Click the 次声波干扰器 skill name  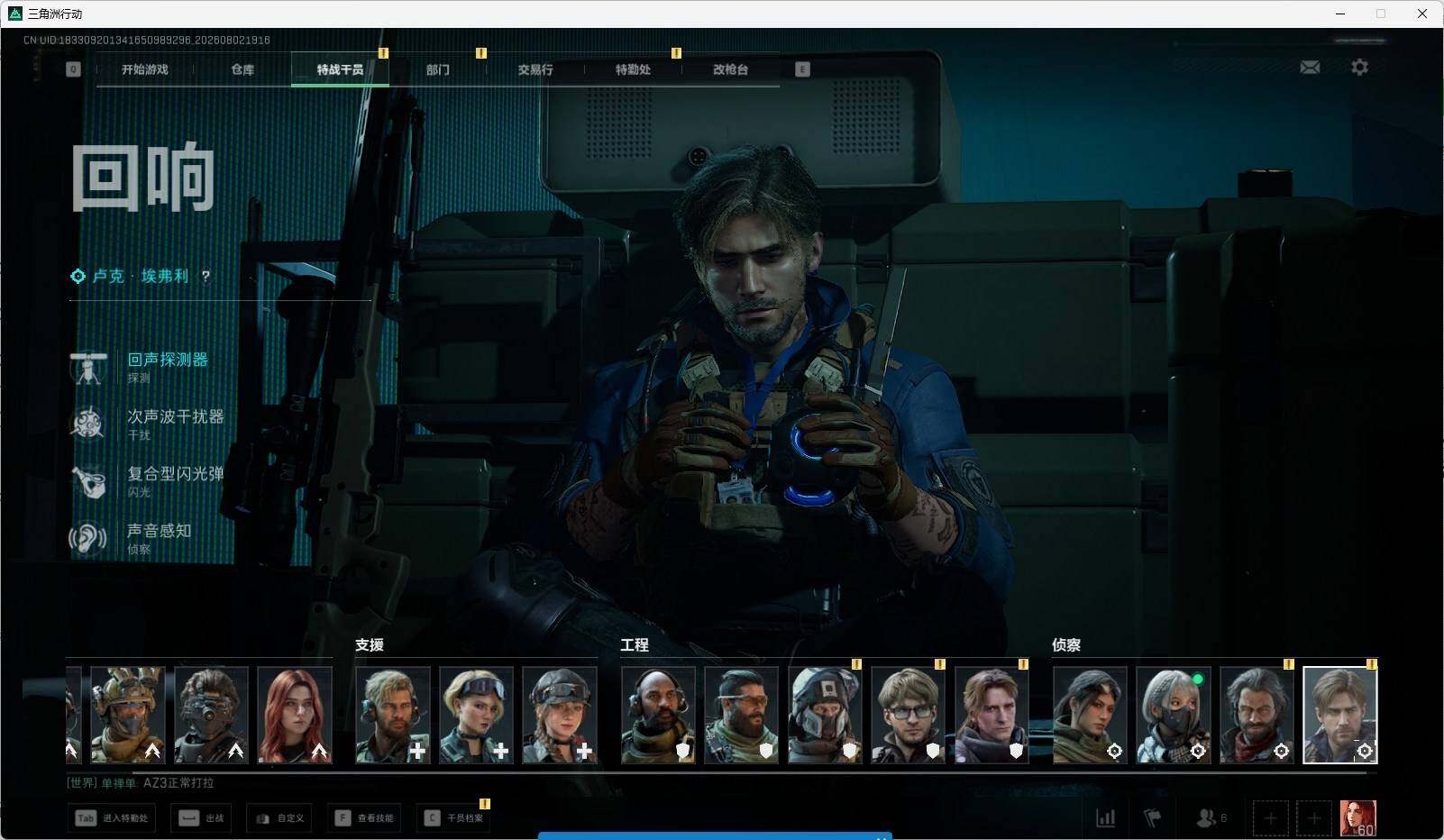pos(176,416)
